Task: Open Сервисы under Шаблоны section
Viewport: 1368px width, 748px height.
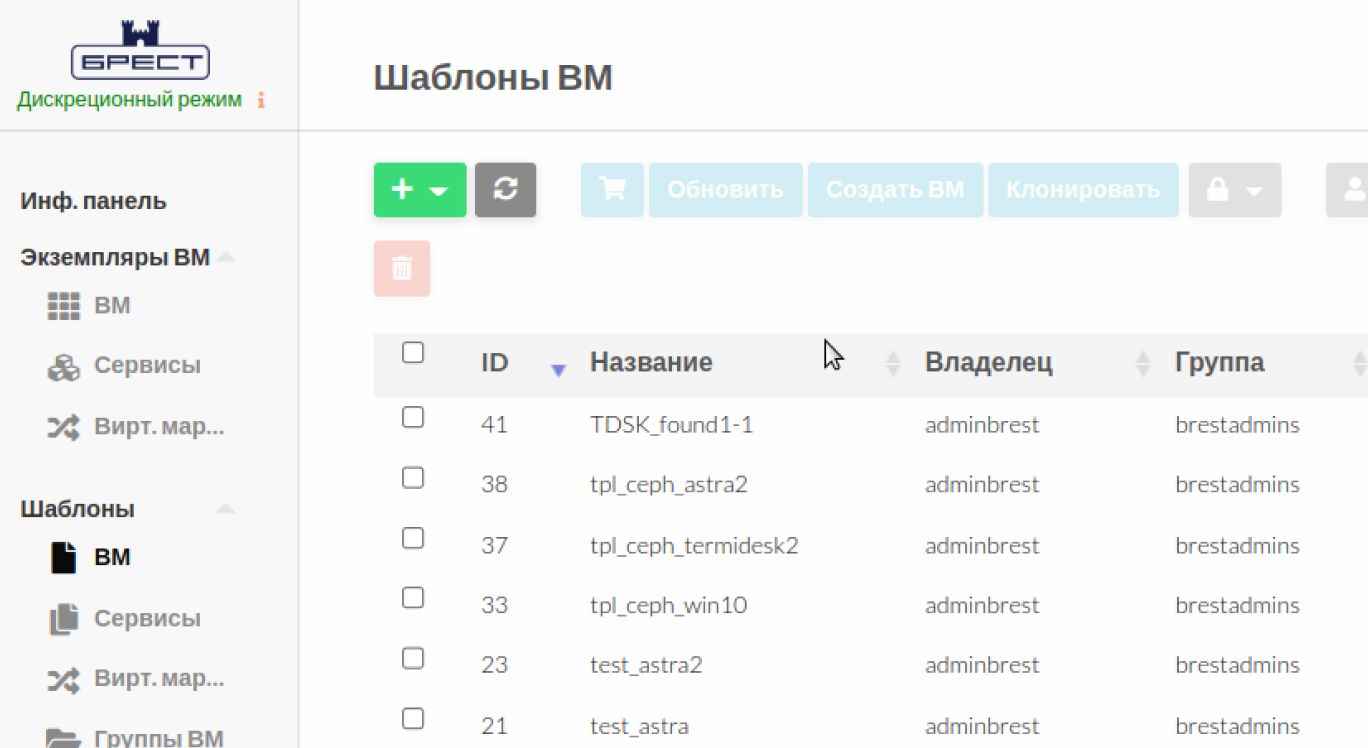Action: tap(146, 619)
